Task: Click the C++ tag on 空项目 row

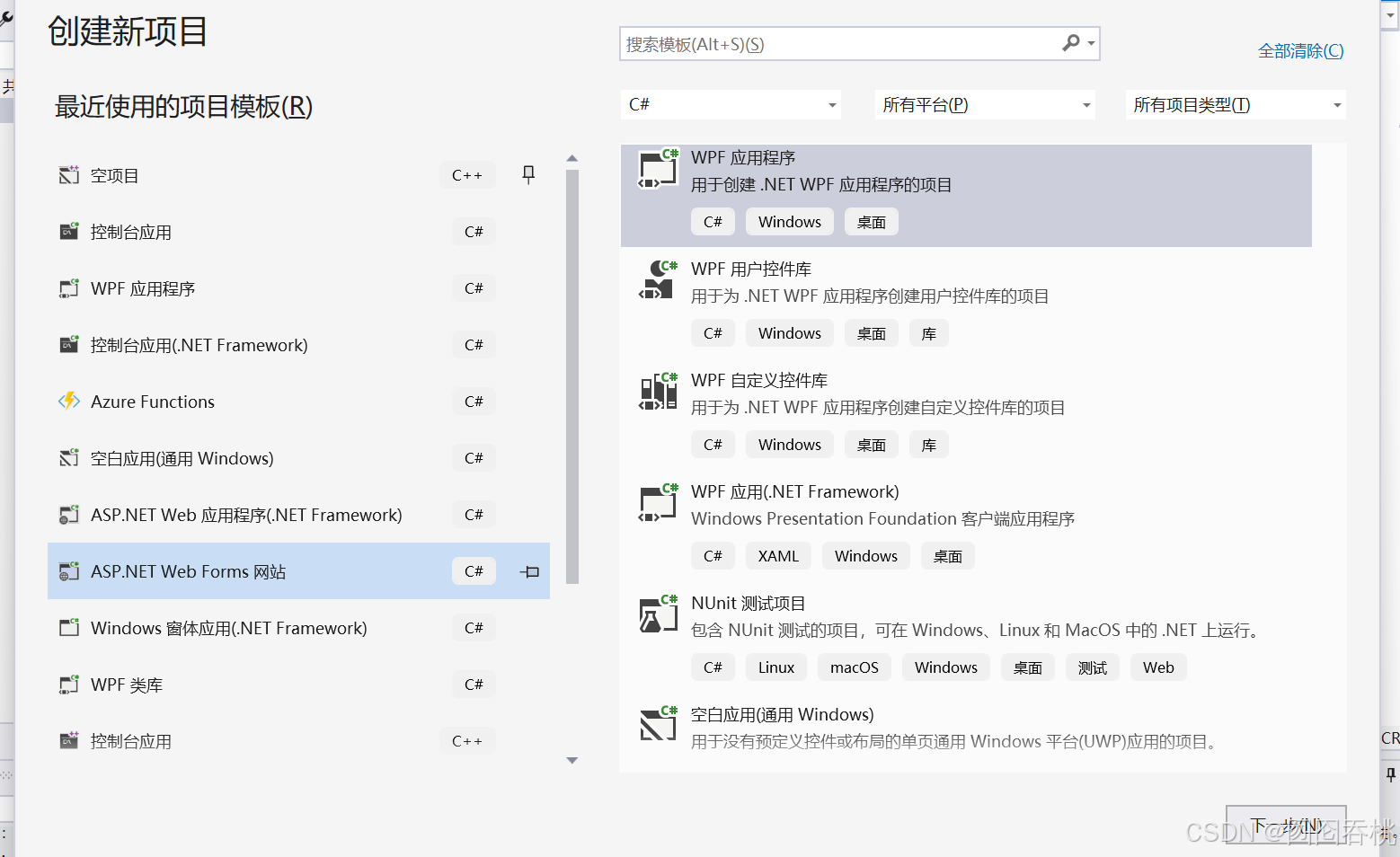Action: pos(467,175)
